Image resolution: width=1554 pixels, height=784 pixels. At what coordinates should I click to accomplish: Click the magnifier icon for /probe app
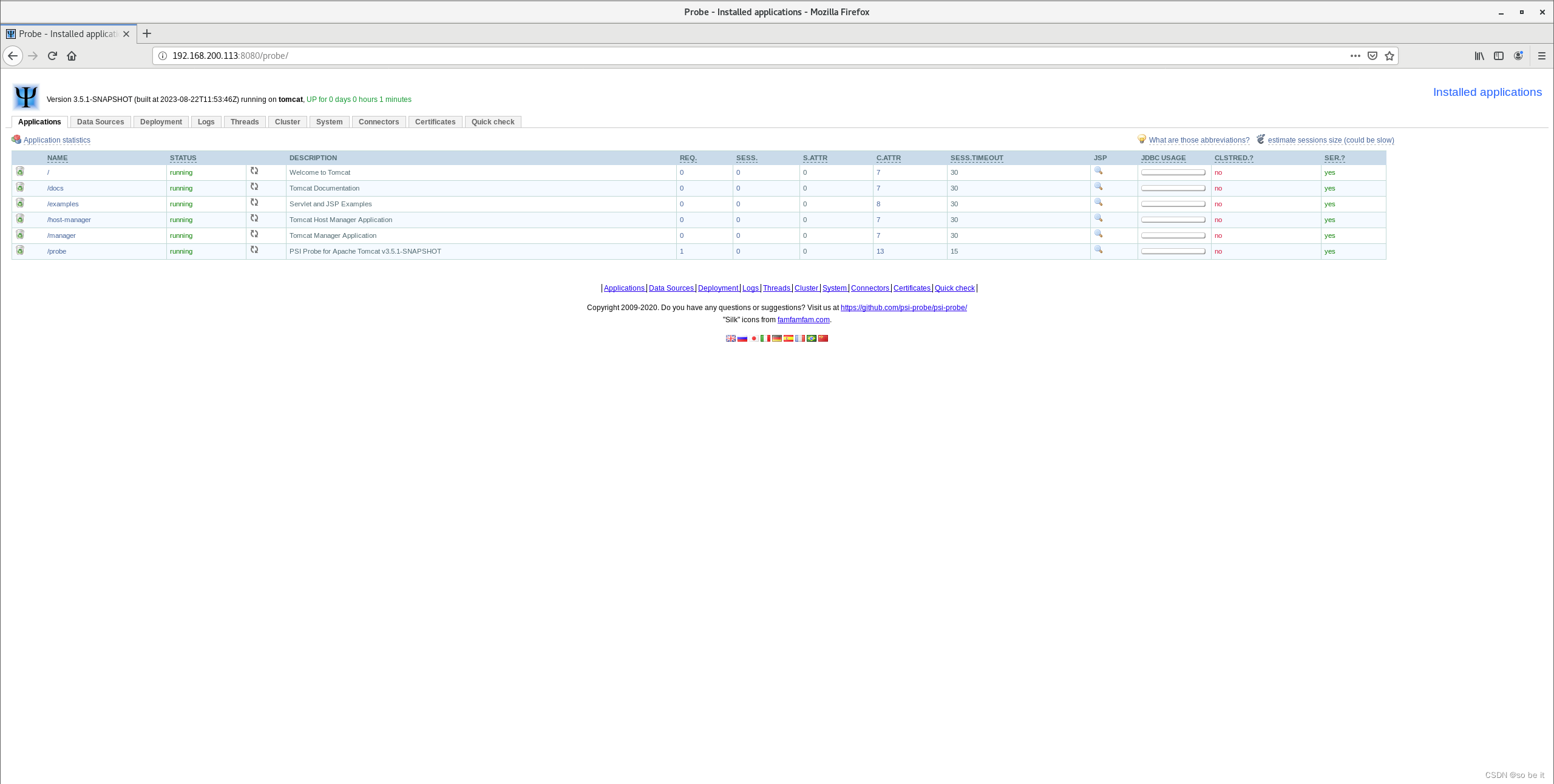[x=1098, y=250]
